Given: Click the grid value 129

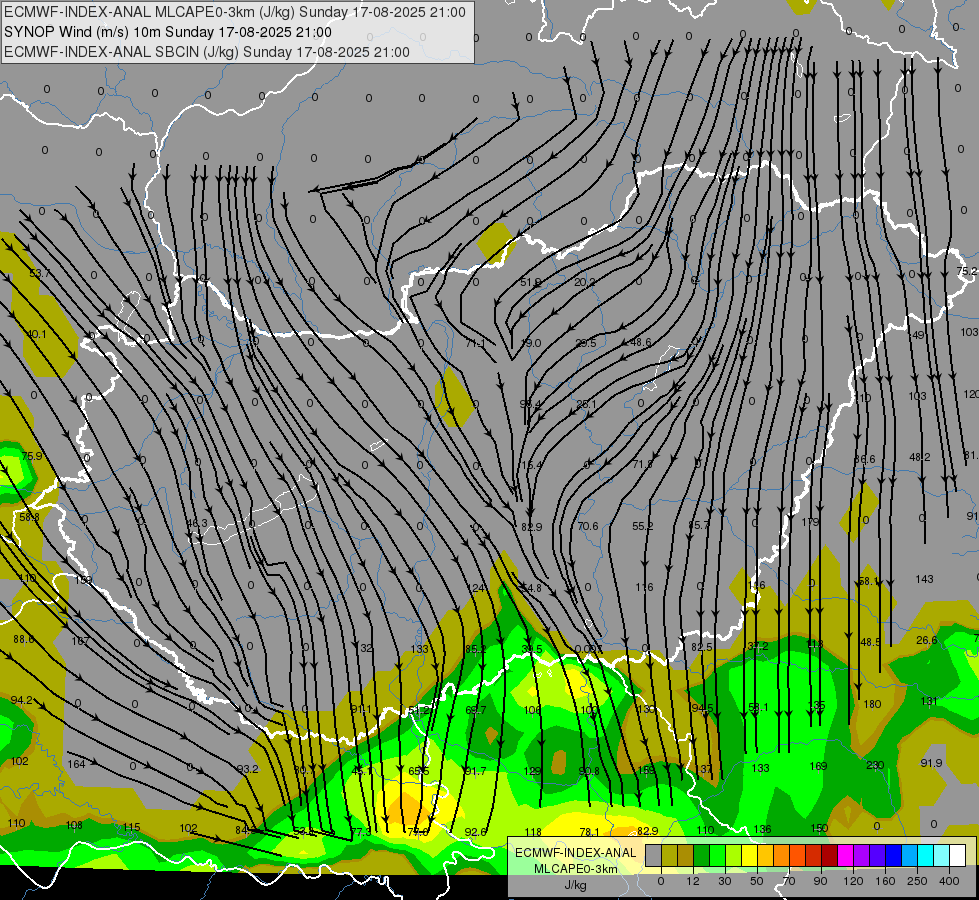Looking at the screenshot, I should click(x=532, y=771).
